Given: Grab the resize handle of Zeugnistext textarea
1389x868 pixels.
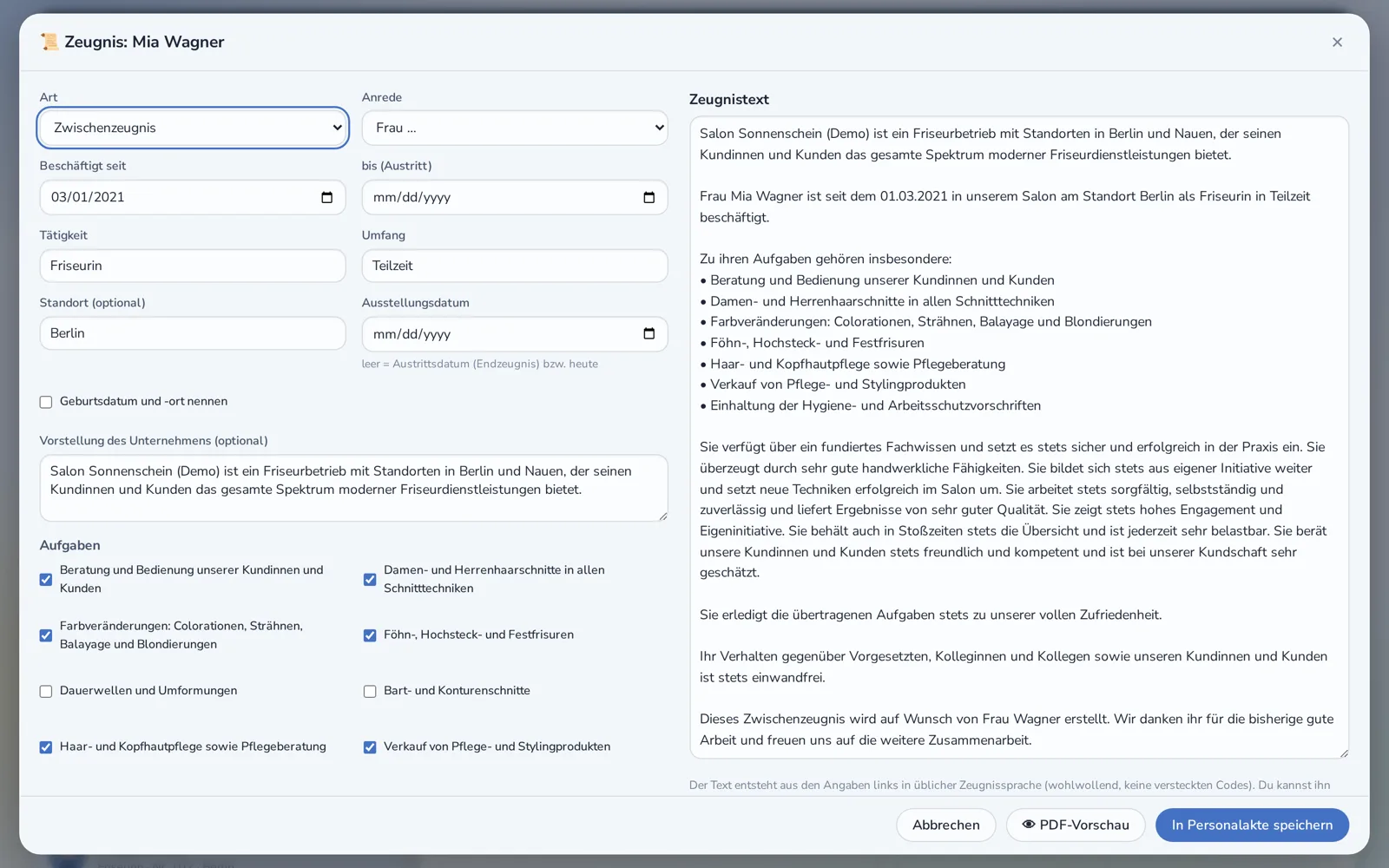Looking at the screenshot, I should [x=1344, y=753].
